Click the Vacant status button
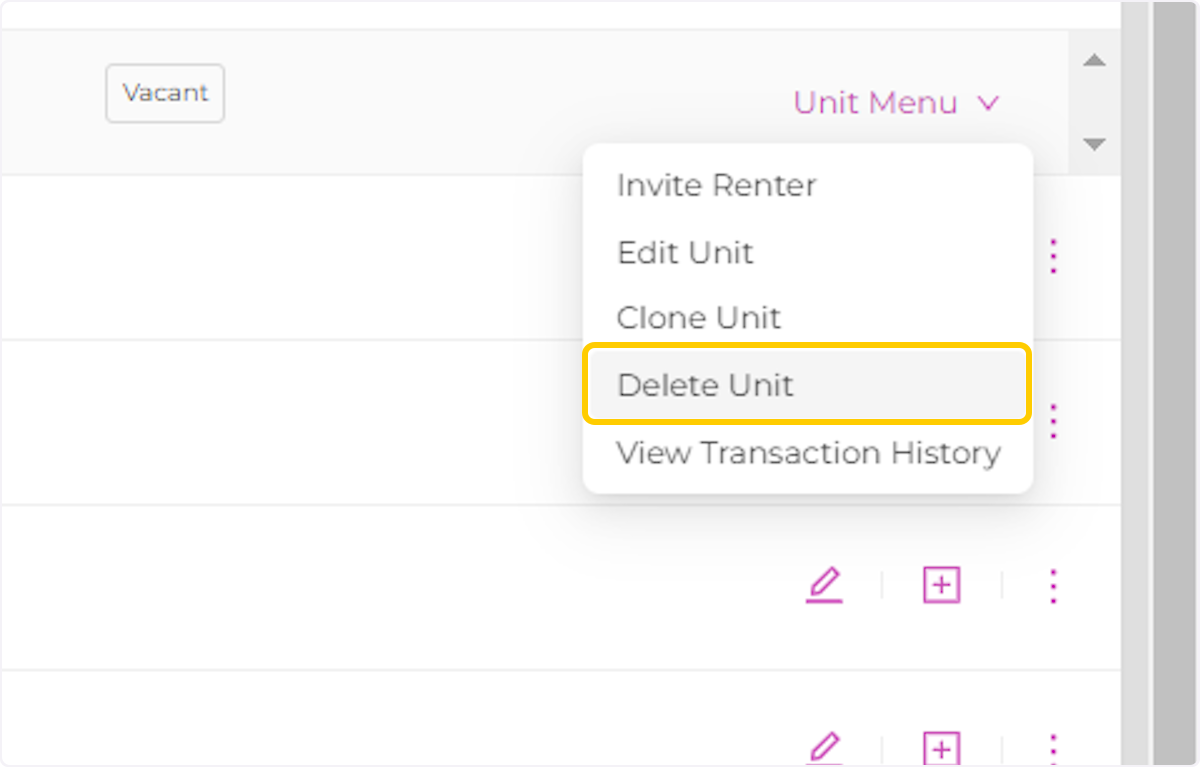The height and width of the screenshot is (767, 1200). tap(164, 93)
